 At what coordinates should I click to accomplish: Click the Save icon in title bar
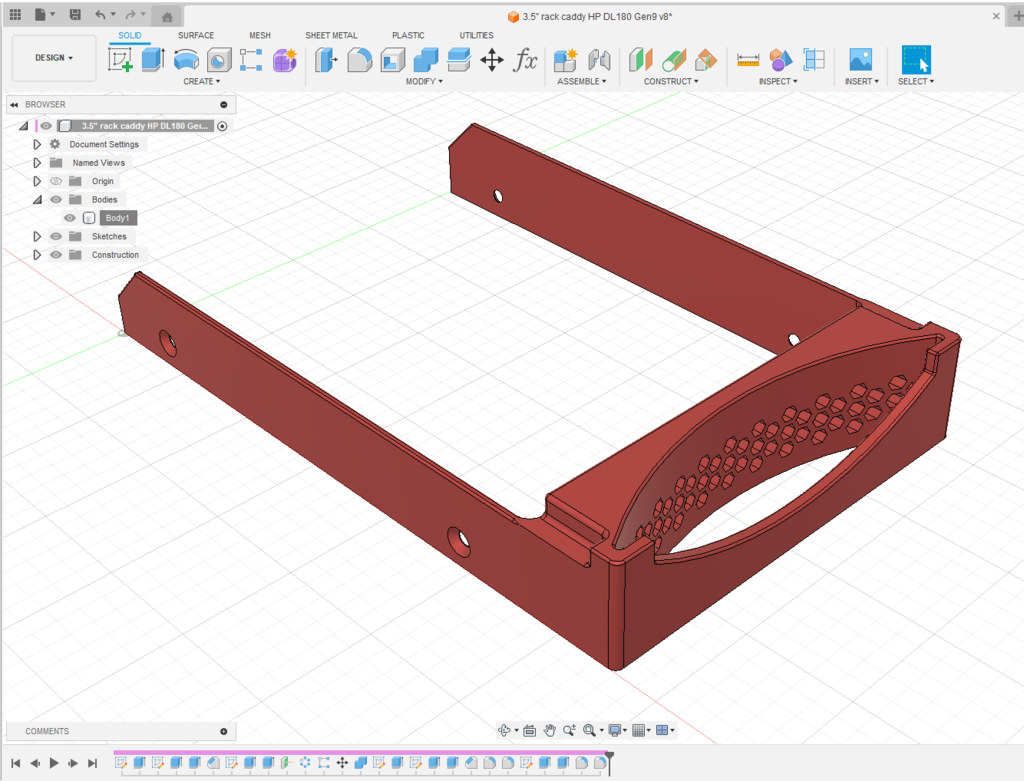pyautogui.click(x=75, y=15)
